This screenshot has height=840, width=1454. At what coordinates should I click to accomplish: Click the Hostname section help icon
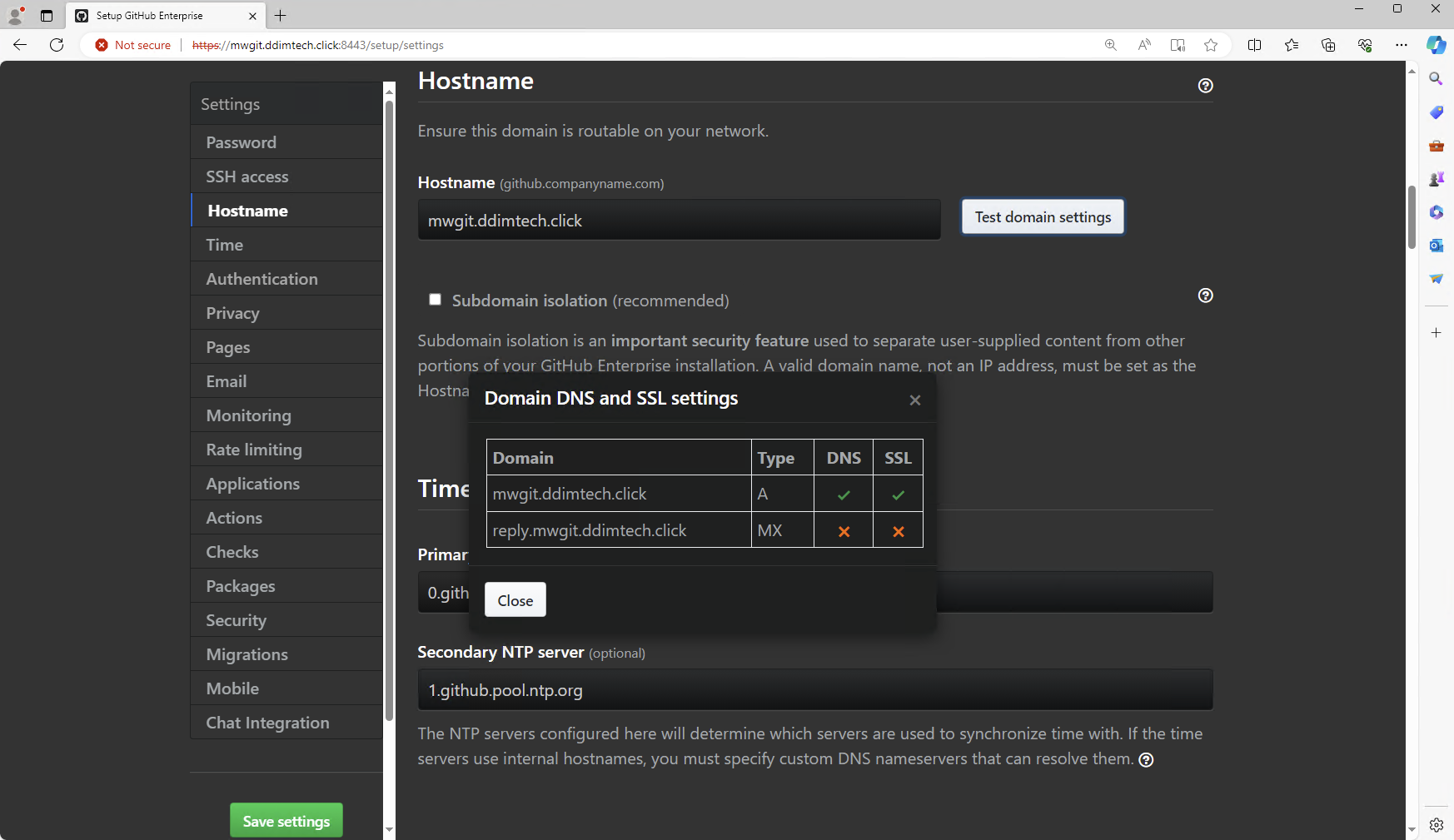pyautogui.click(x=1205, y=86)
